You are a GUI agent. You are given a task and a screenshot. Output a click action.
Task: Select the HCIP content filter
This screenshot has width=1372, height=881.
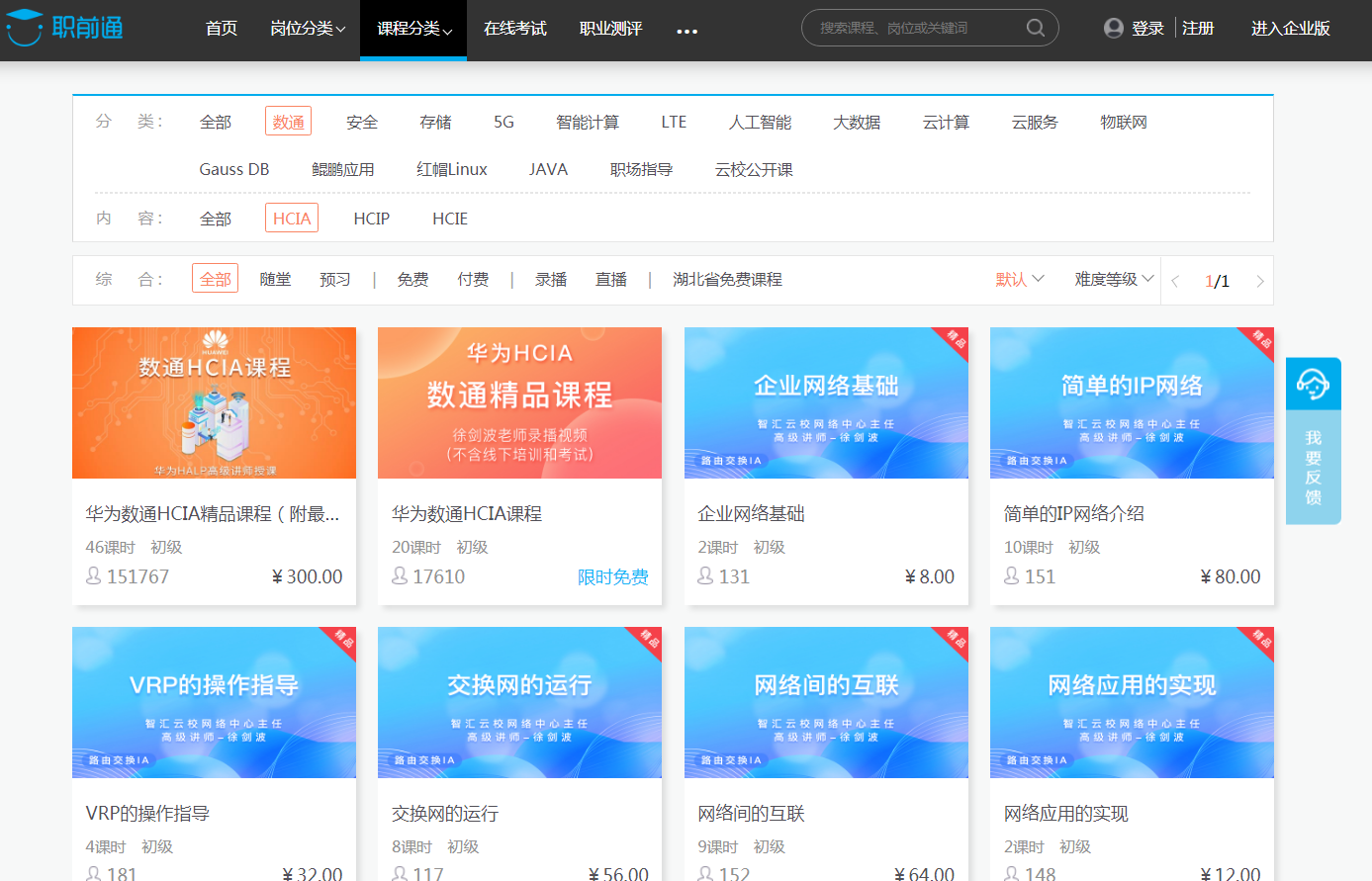point(372,219)
